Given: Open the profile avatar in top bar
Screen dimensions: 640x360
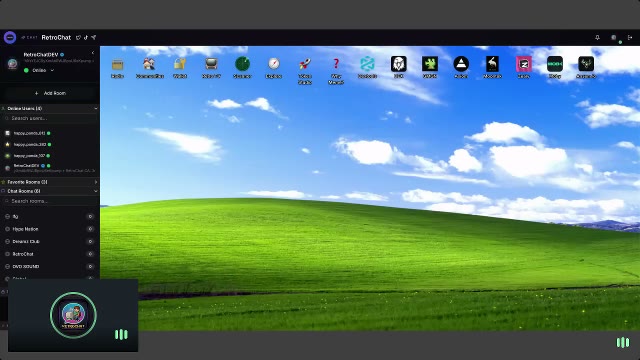Looking at the screenshot, I should pos(614,38).
